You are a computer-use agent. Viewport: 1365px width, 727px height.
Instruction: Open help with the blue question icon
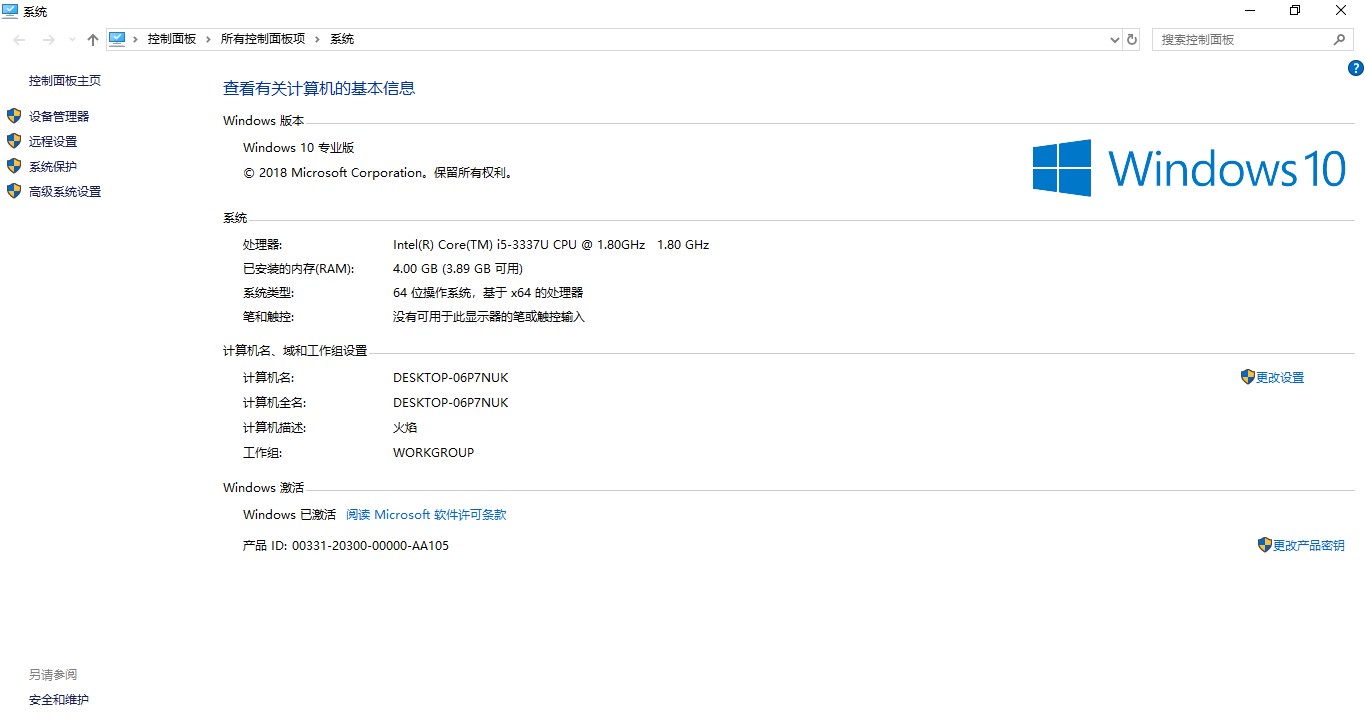click(x=1356, y=68)
